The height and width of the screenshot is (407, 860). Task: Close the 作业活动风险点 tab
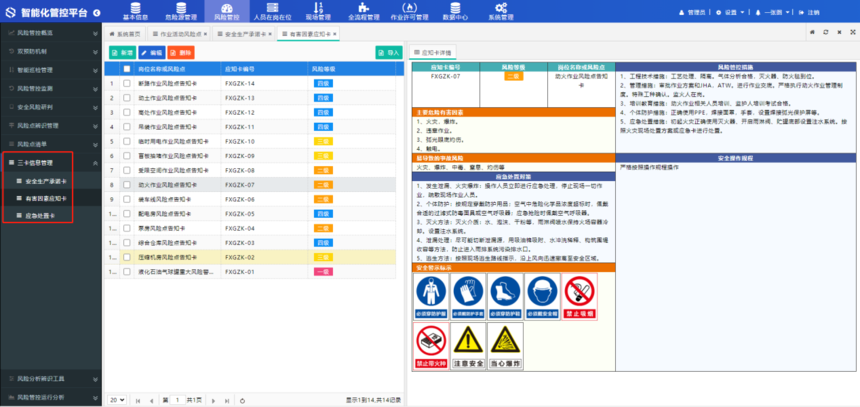tap(204, 33)
